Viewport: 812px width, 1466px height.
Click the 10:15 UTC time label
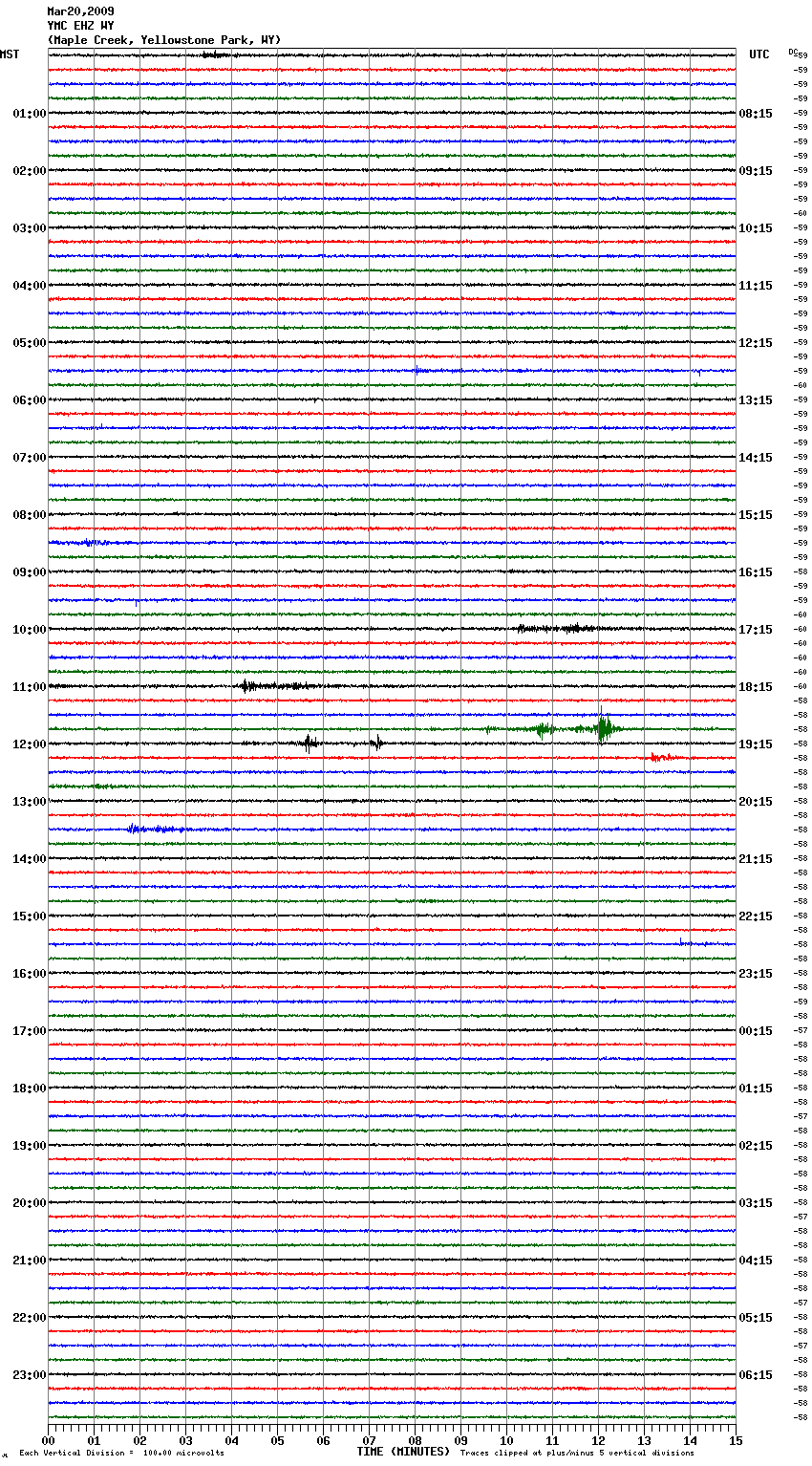[756, 228]
